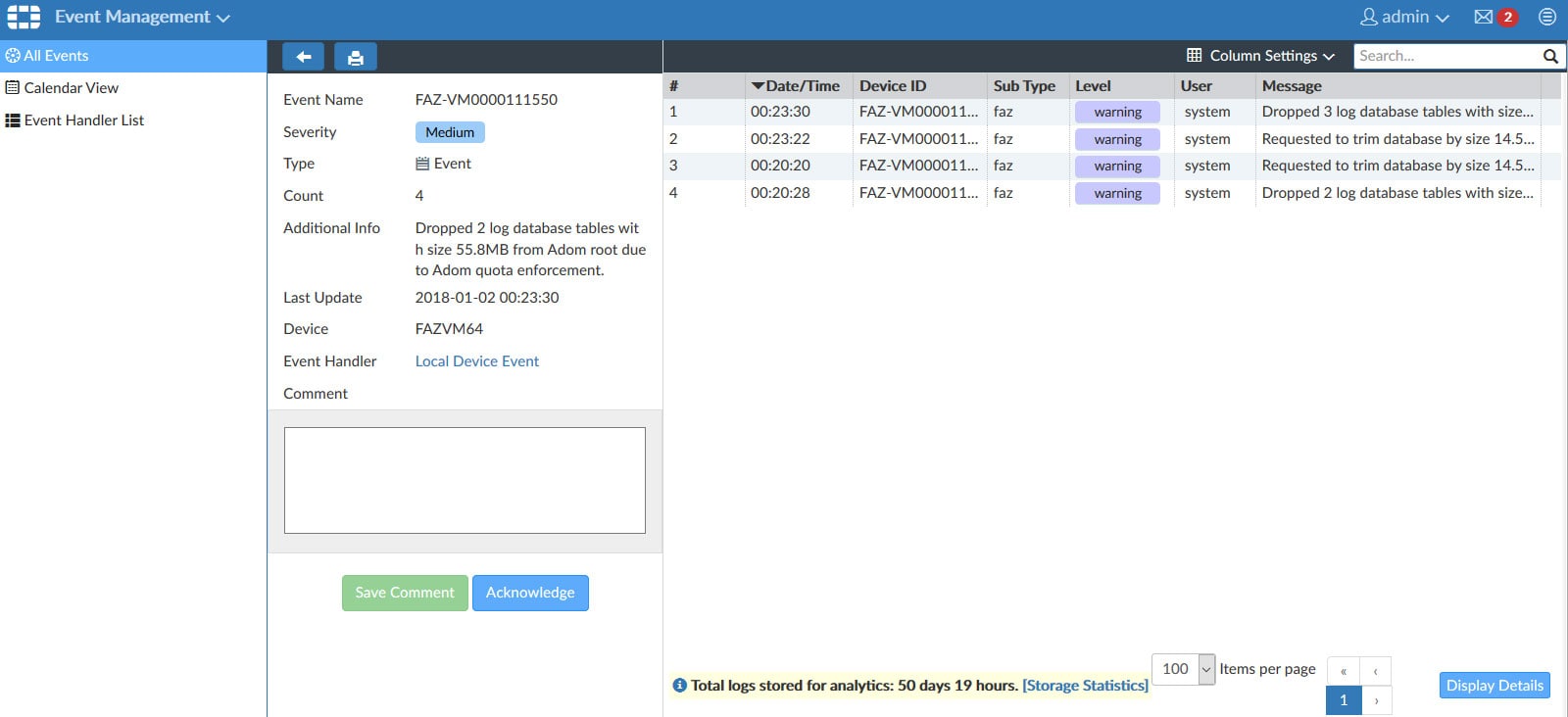The height and width of the screenshot is (717, 1568).
Task: Click the info icon beside total logs
Action: 679,686
